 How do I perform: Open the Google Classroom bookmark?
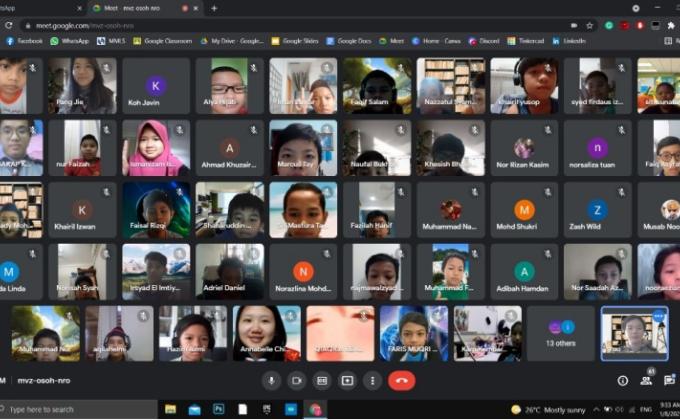[x=165, y=41]
